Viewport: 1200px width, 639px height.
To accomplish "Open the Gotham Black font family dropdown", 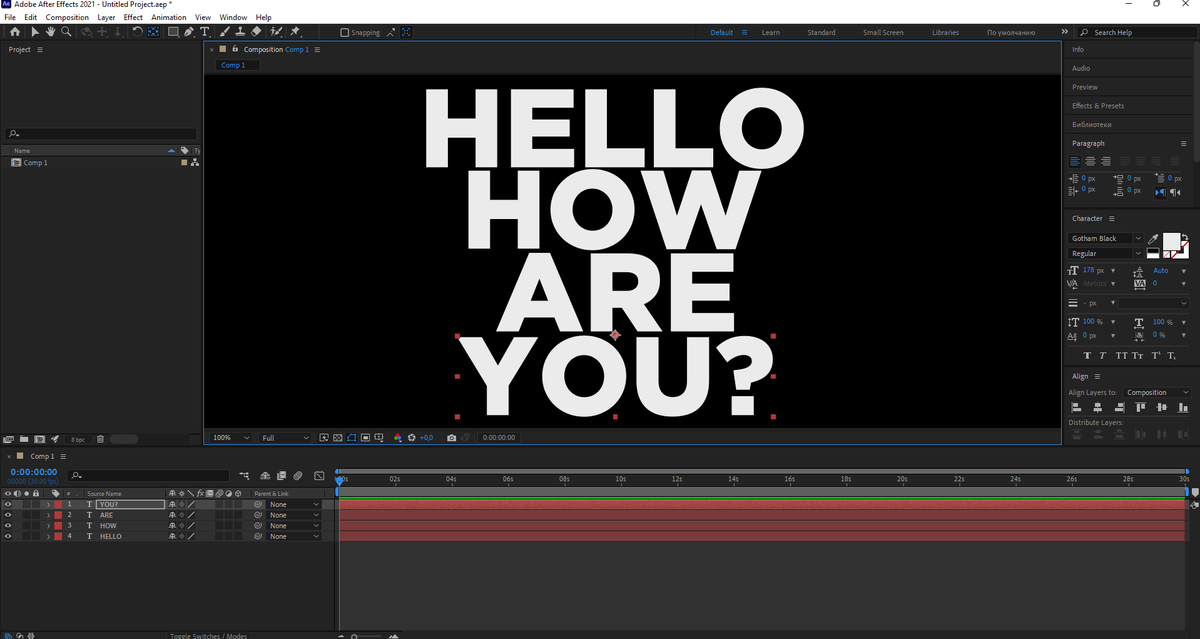I will (1106, 239).
